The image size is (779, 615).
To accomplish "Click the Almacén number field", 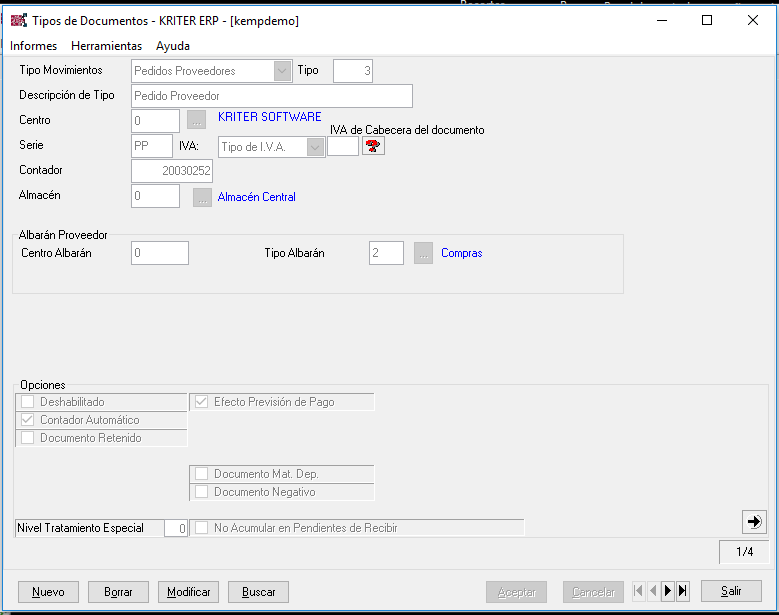I will (x=156, y=196).
